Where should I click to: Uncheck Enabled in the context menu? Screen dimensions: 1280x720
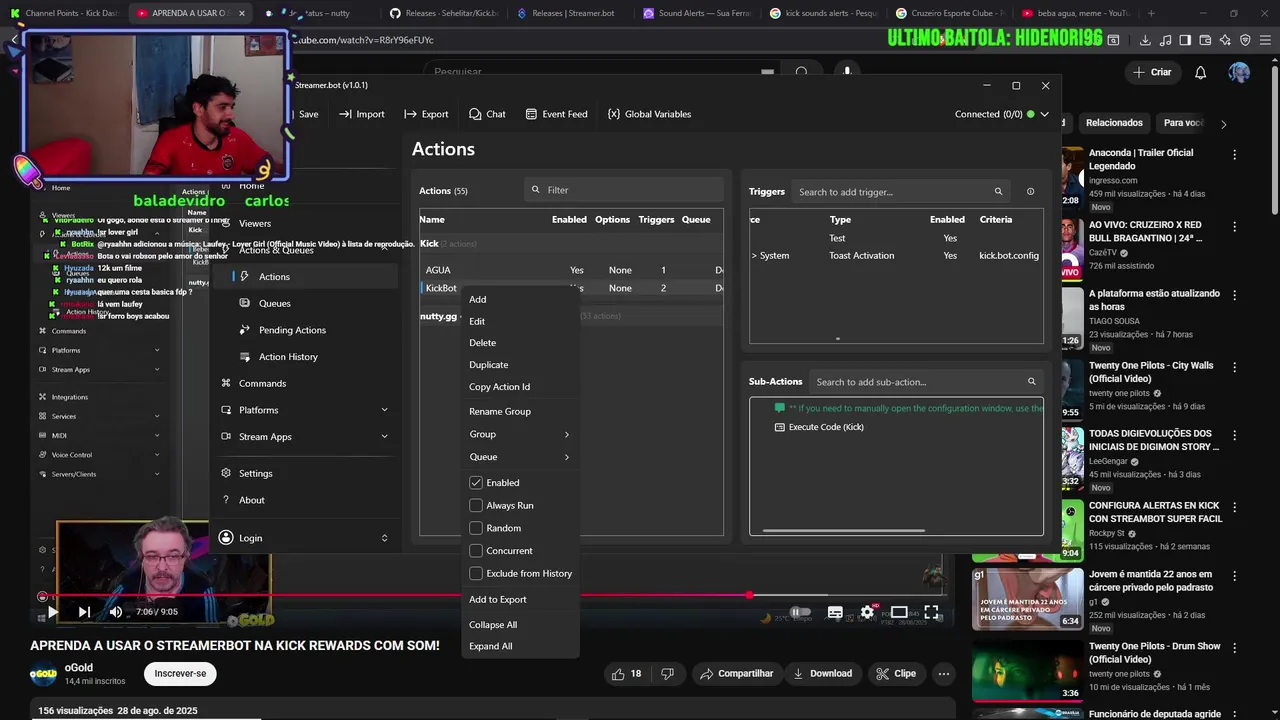[x=476, y=483]
